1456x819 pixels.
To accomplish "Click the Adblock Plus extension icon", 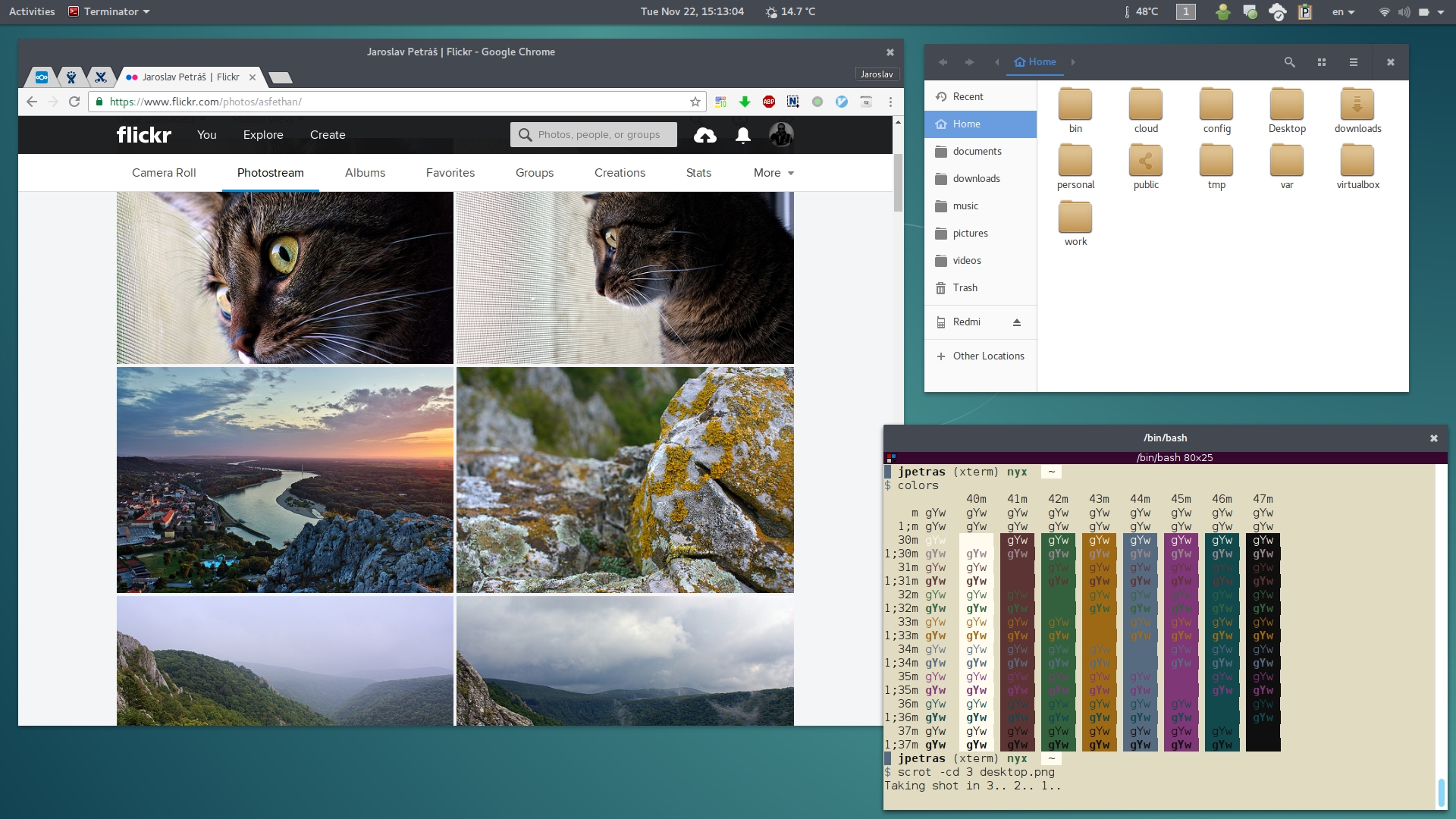I will click(x=769, y=102).
